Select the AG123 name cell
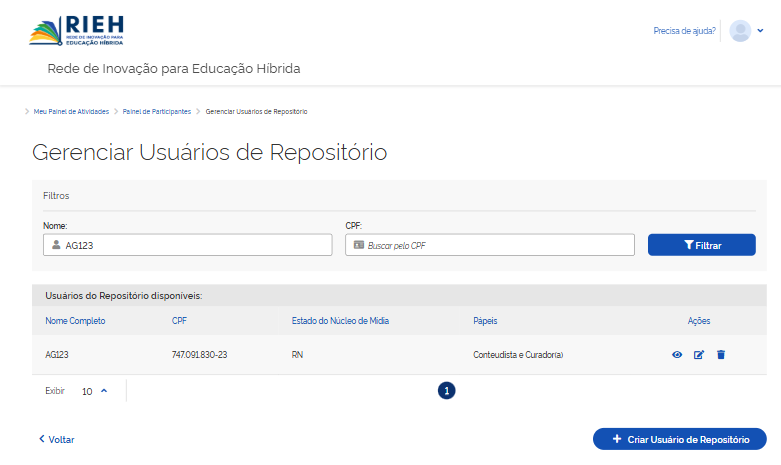The image size is (781, 465). pos(57,354)
